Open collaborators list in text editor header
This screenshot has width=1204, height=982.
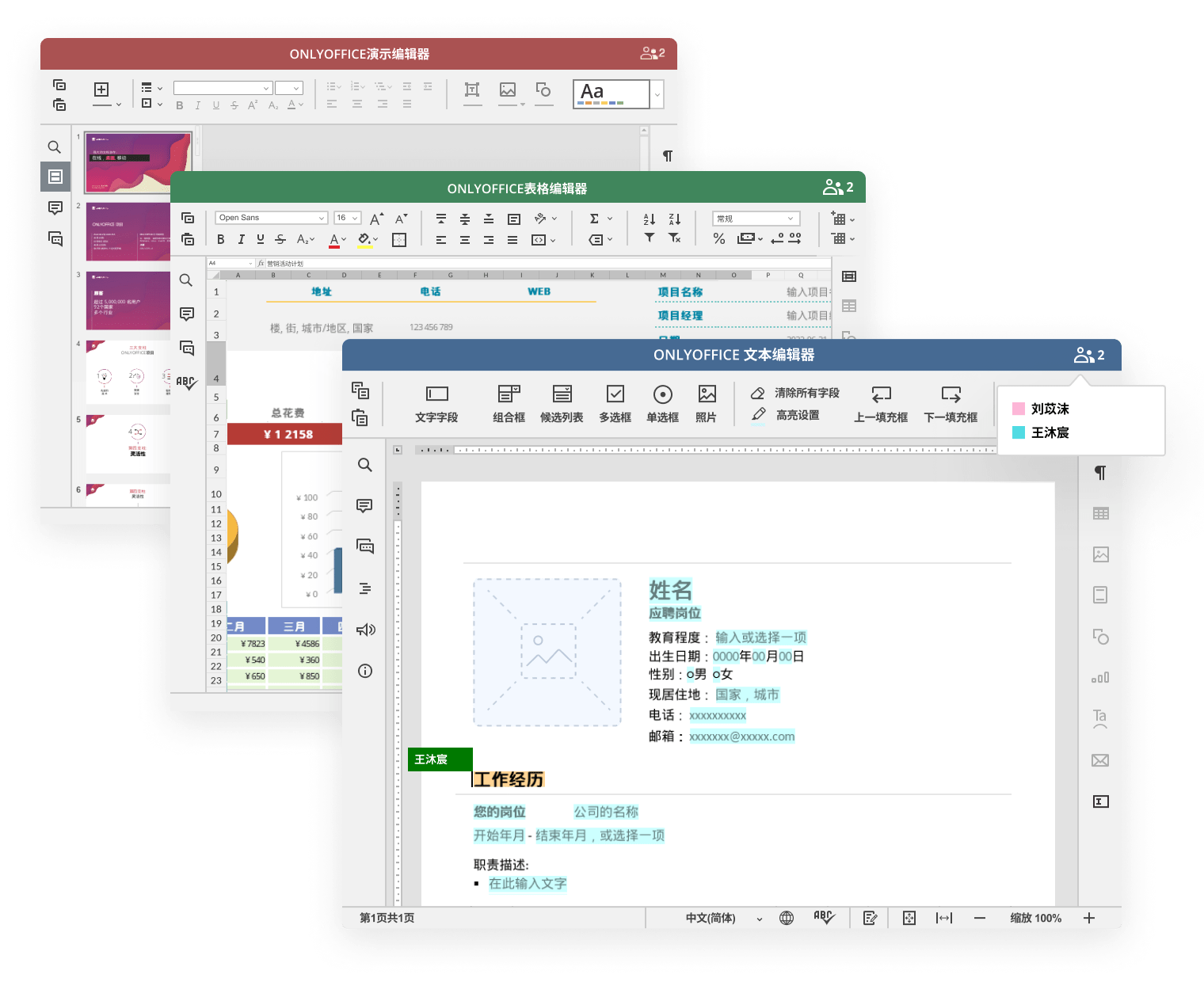coord(1089,355)
